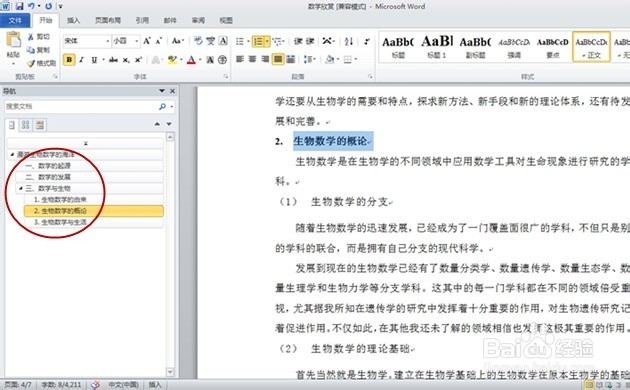Switch to the 页面布局 (Page Layout) tab
This screenshot has height=390, width=630.
pos(108,20)
